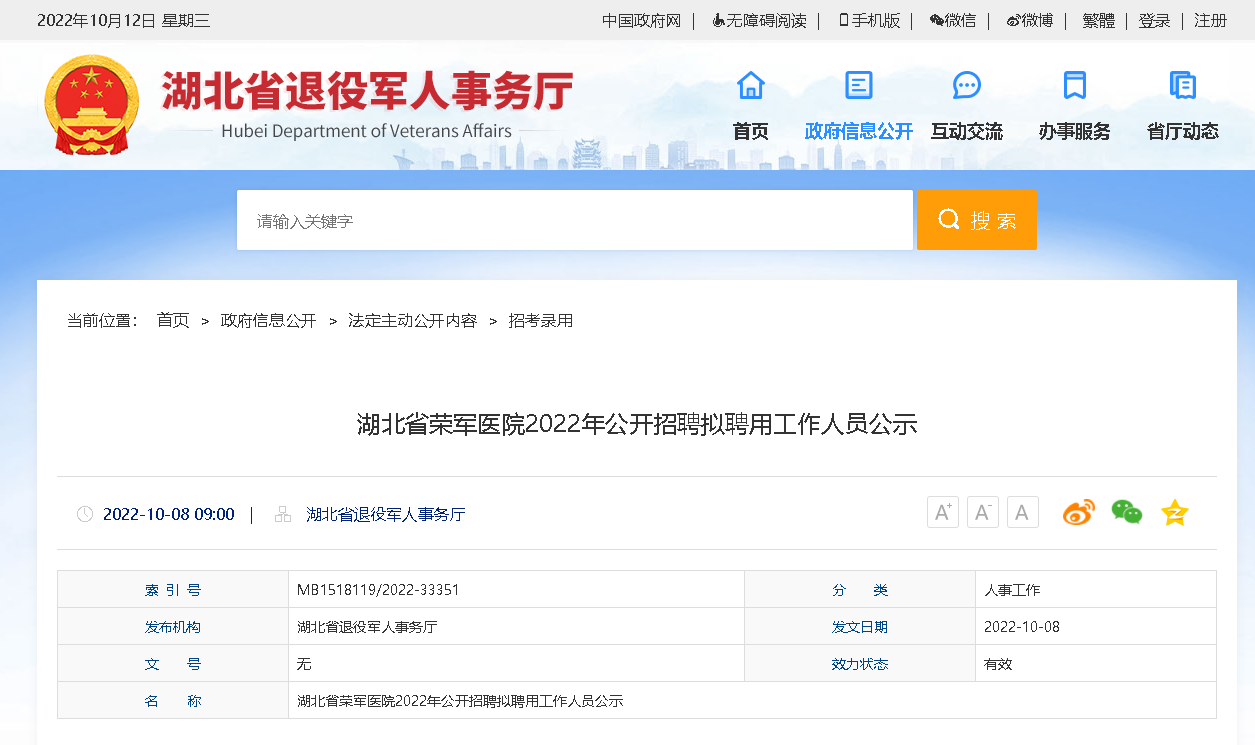
Task: Decrease font size with A- button
Action: tap(982, 513)
